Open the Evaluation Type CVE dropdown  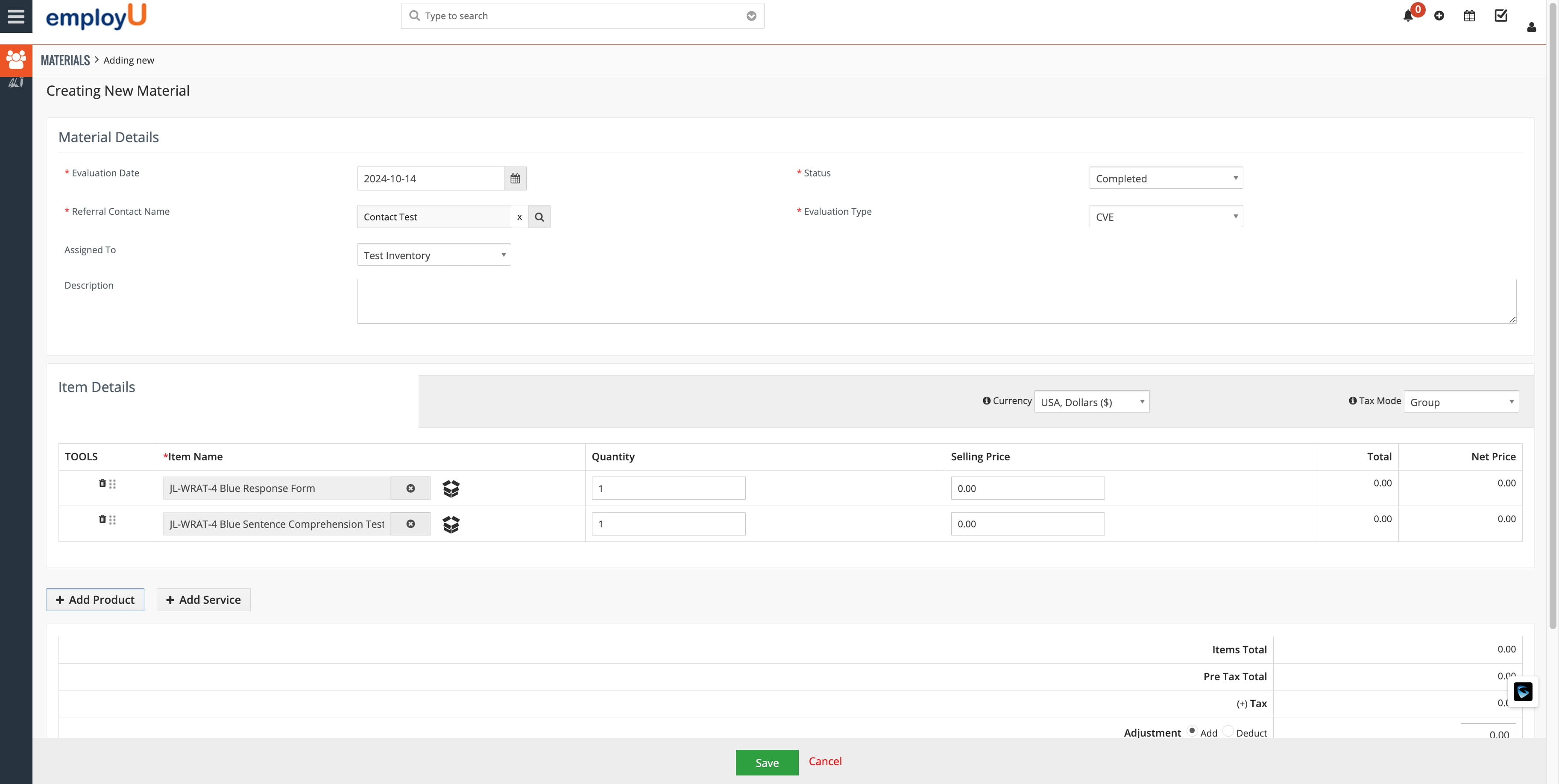click(1166, 216)
